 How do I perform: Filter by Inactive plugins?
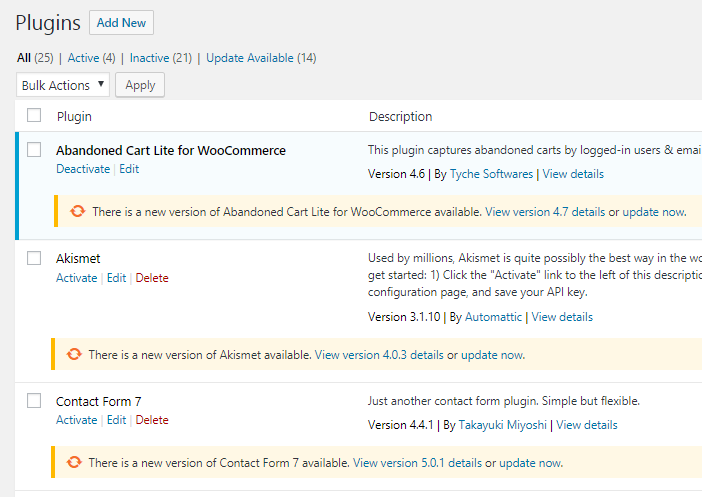149,58
